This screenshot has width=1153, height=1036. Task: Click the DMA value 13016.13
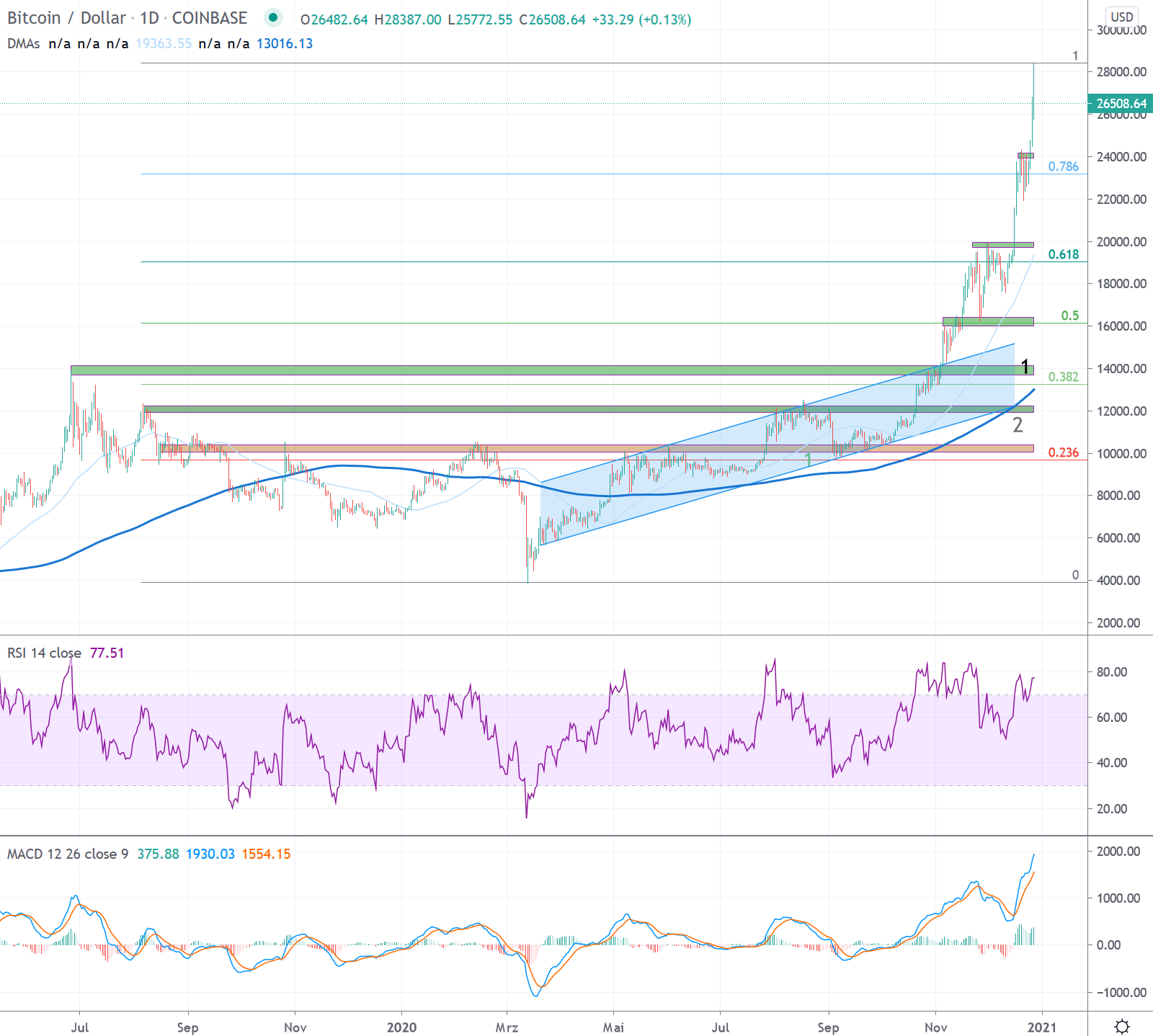(x=285, y=44)
